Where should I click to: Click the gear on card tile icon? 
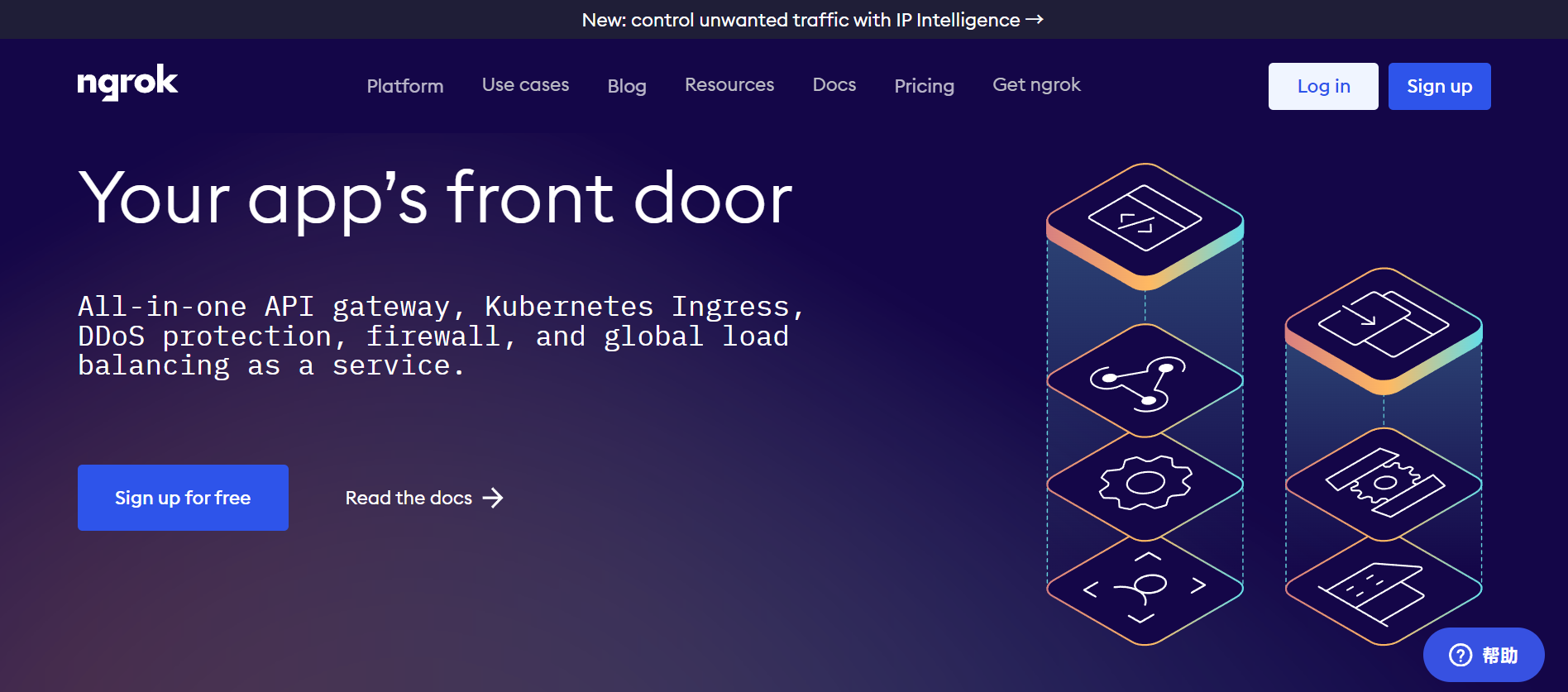click(1385, 483)
